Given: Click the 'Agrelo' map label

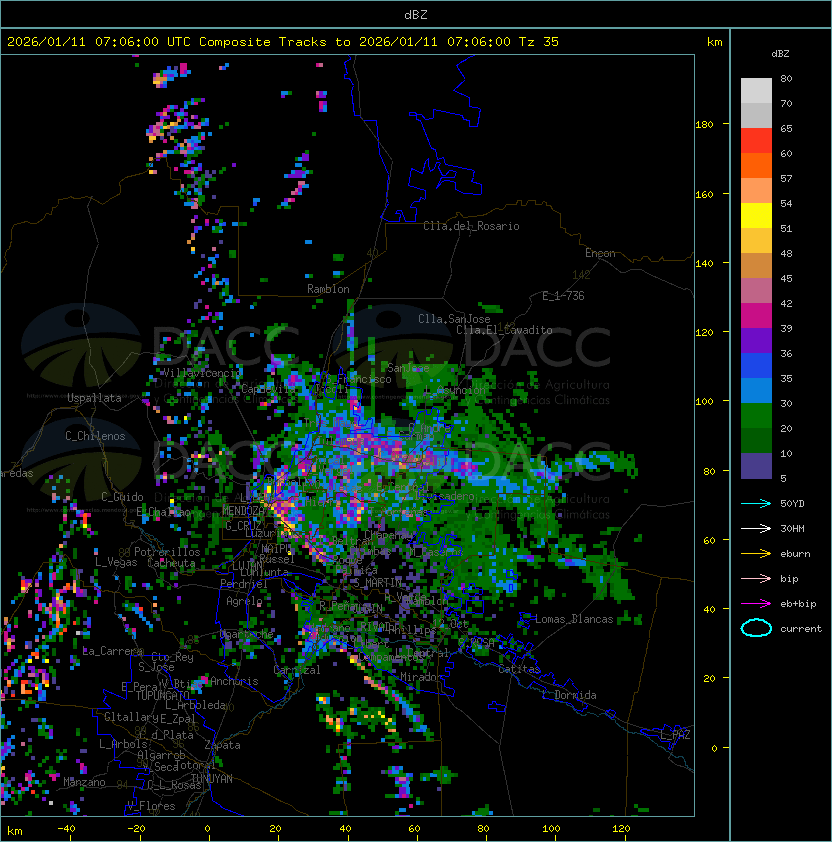Looking at the screenshot, I should (244, 601).
